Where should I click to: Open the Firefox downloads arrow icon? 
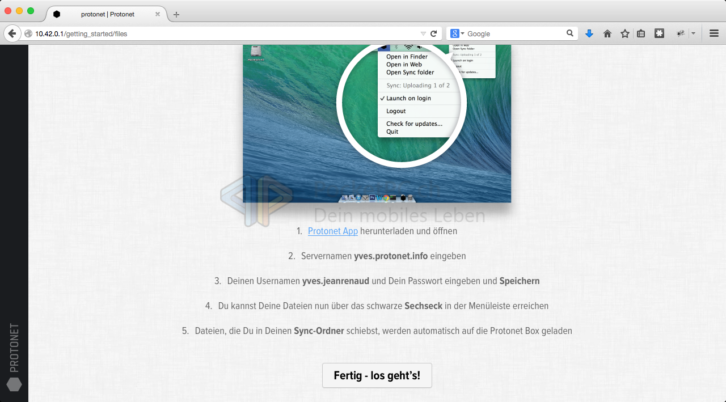point(589,33)
